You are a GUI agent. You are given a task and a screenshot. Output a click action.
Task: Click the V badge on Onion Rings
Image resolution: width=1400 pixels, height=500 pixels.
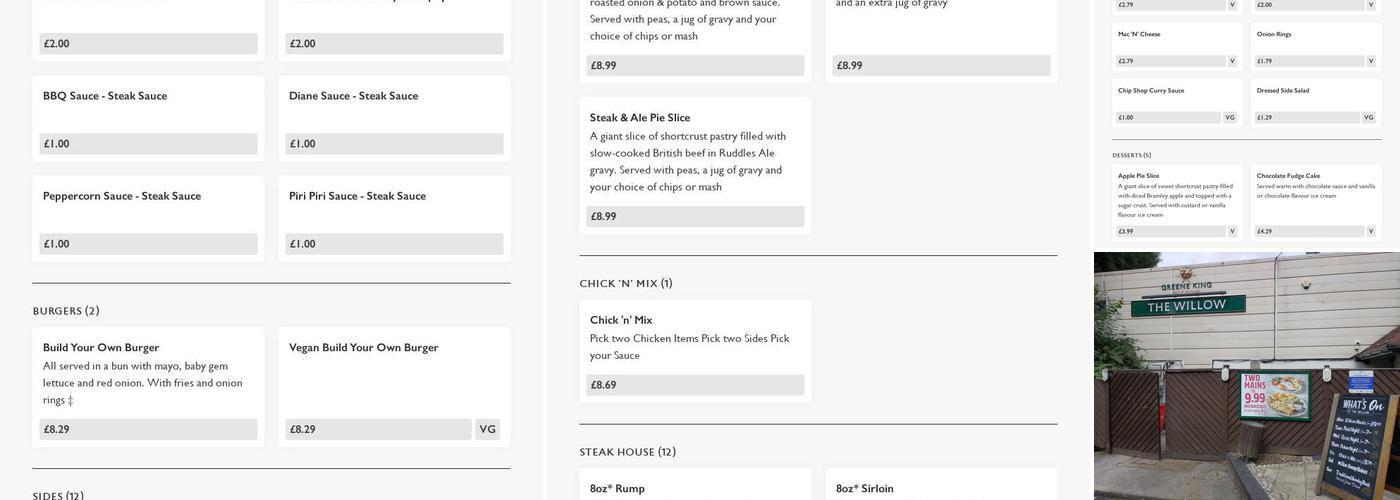(x=1371, y=61)
